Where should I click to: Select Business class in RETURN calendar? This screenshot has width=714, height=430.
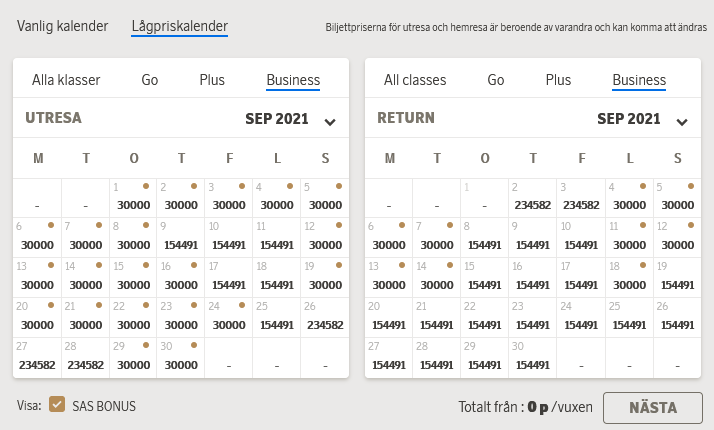[x=639, y=80]
